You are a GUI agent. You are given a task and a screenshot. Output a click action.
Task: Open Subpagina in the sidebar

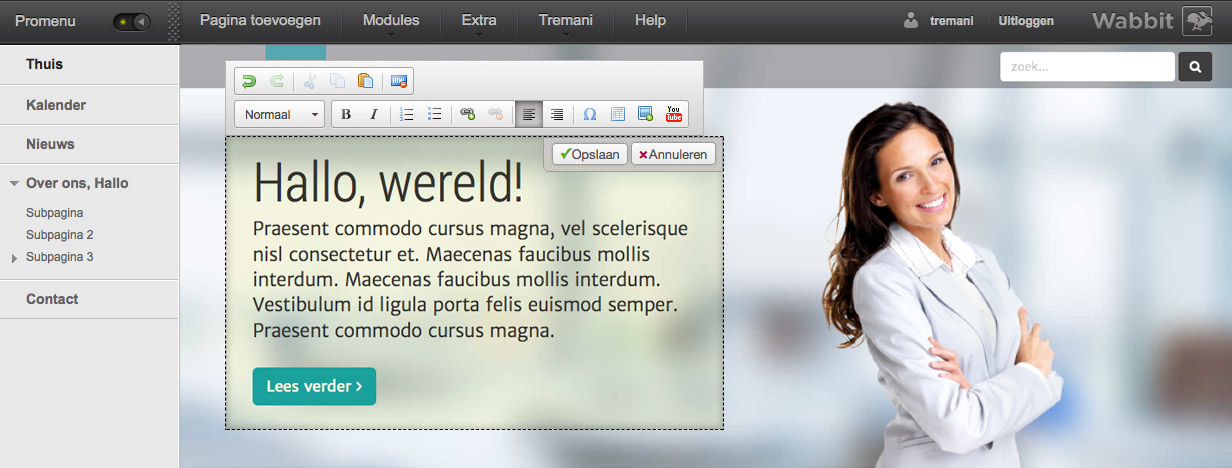coord(54,213)
